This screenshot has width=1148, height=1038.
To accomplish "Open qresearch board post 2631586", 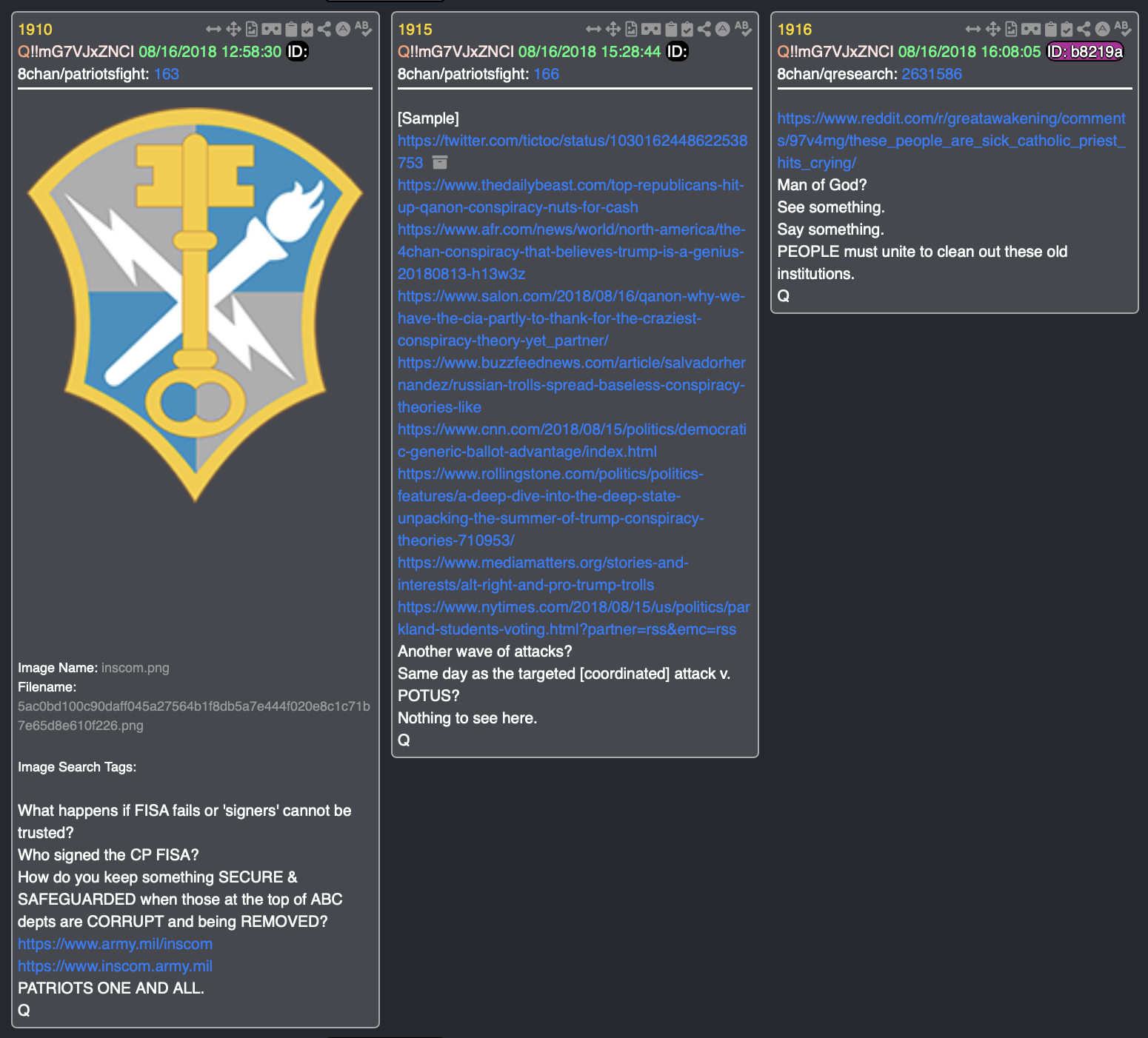I will tap(932, 74).
